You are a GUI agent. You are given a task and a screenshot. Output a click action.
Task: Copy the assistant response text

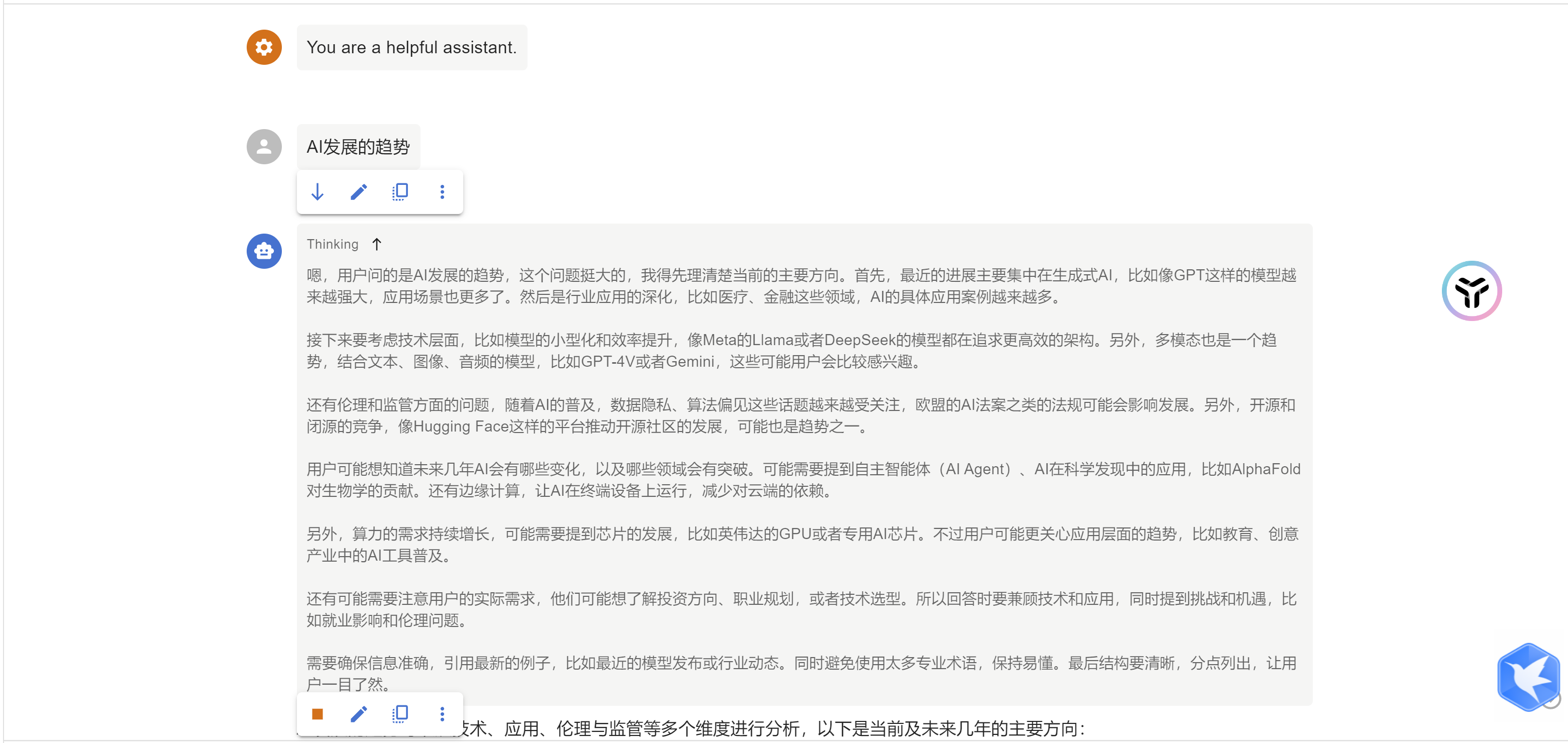[x=400, y=714]
